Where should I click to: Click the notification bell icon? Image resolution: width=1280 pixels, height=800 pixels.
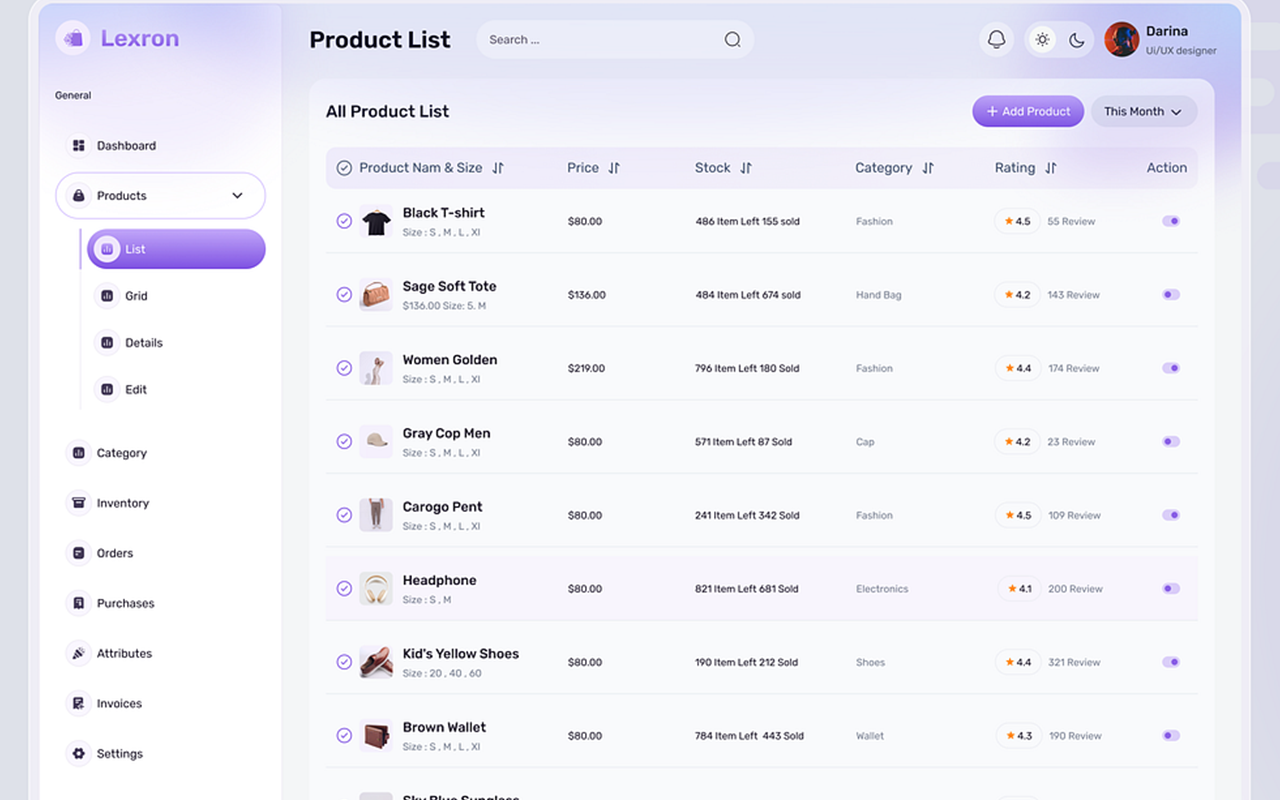click(x=996, y=40)
